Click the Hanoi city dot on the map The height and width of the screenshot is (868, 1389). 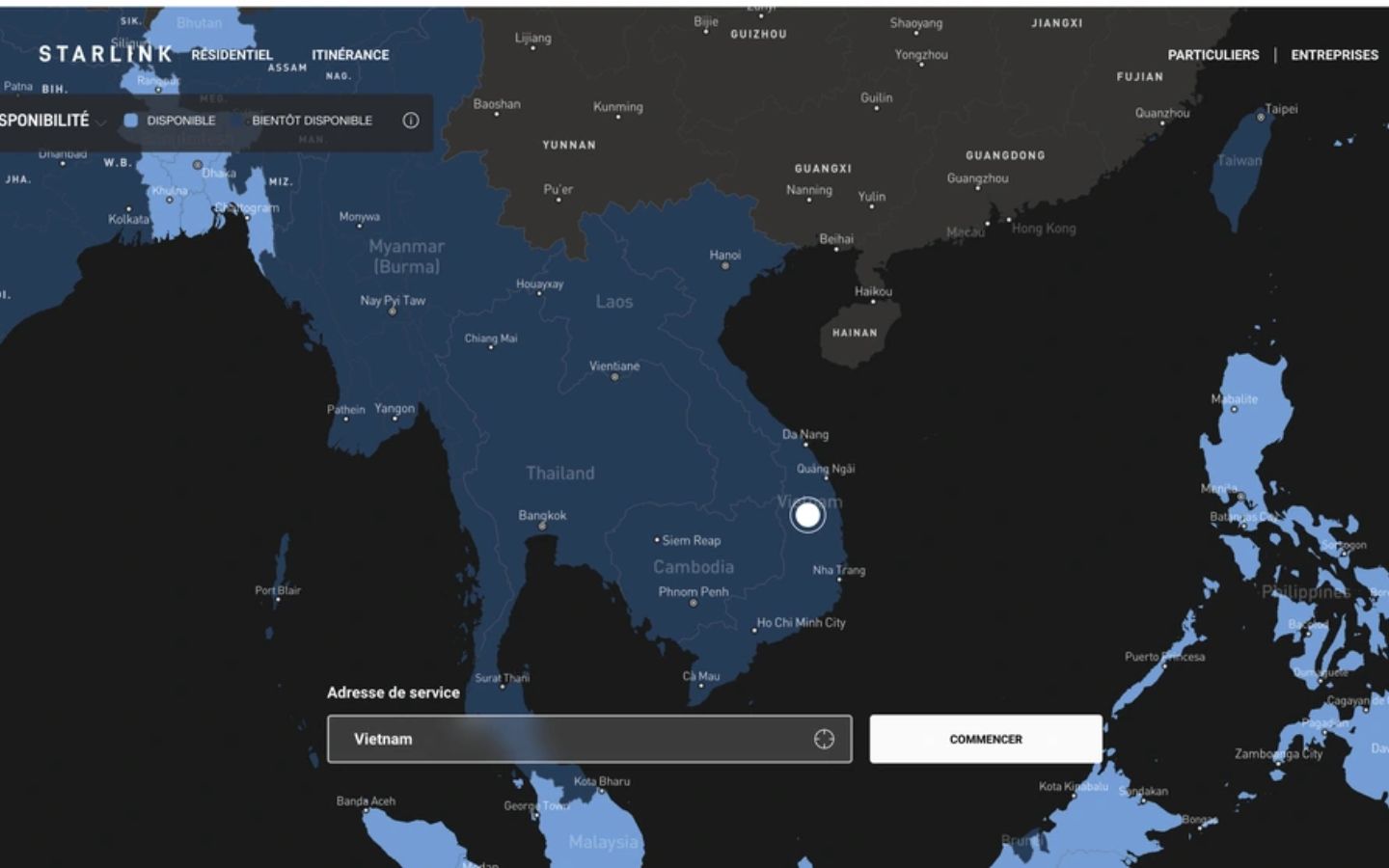[725, 266]
